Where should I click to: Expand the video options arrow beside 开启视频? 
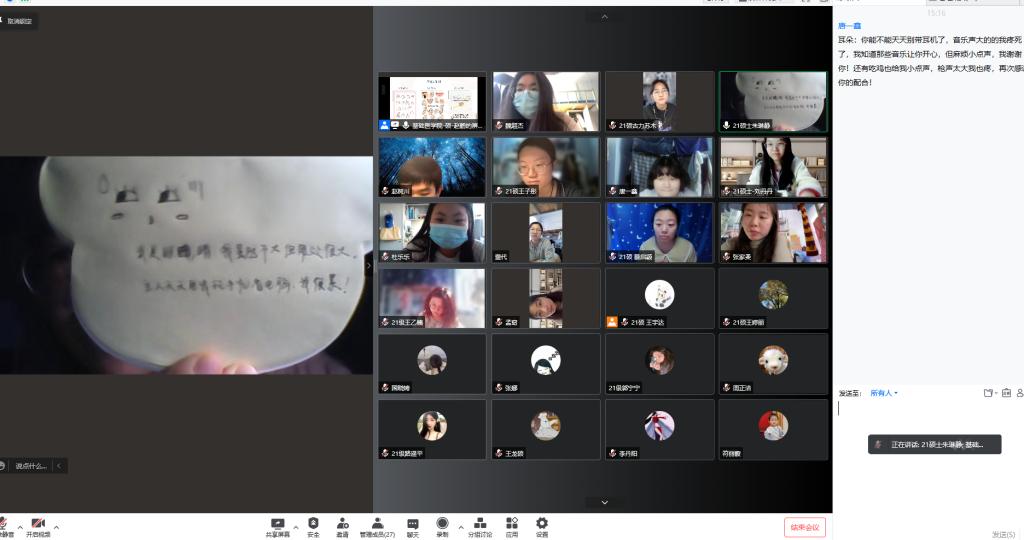56,526
